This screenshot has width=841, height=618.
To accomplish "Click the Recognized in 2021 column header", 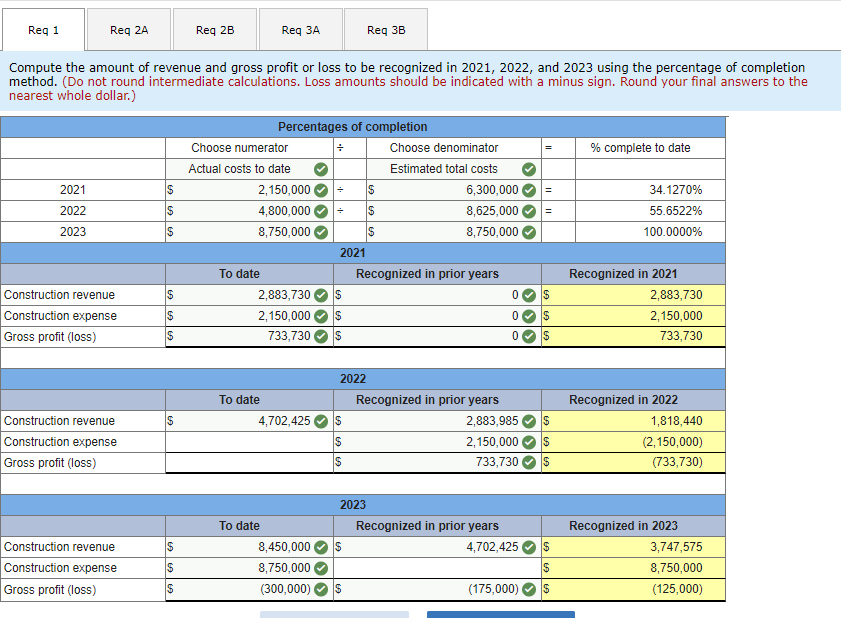I will pyautogui.click(x=623, y=274).
